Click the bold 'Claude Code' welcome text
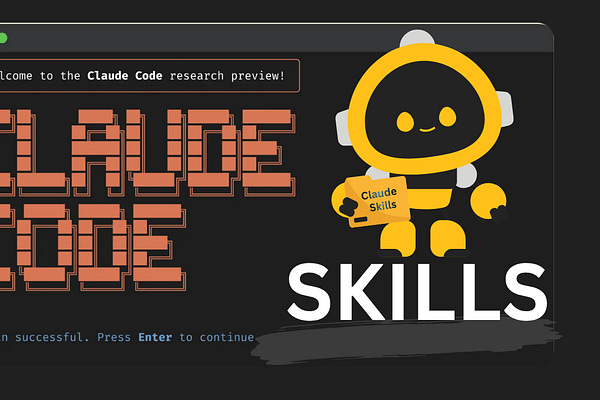The image size is (600, 400). click(125, 76)
